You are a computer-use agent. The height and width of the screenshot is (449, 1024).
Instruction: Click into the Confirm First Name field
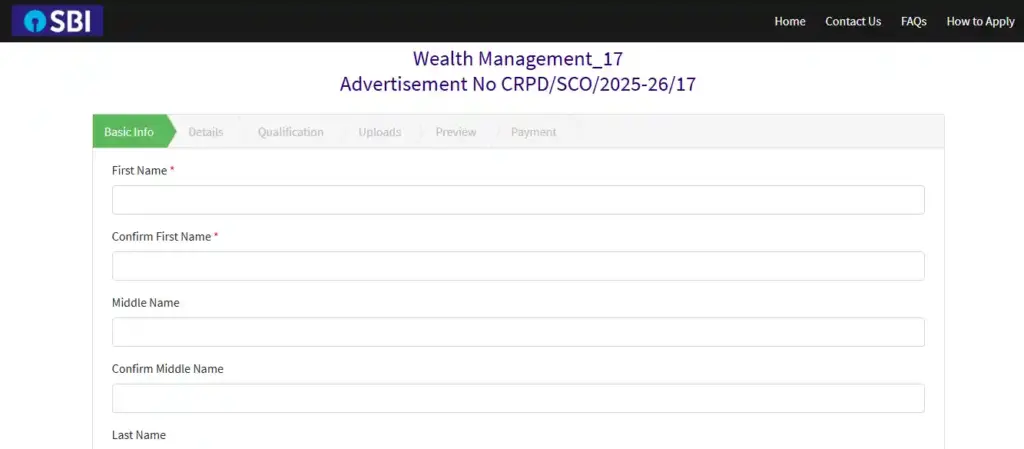coord(518,266)
